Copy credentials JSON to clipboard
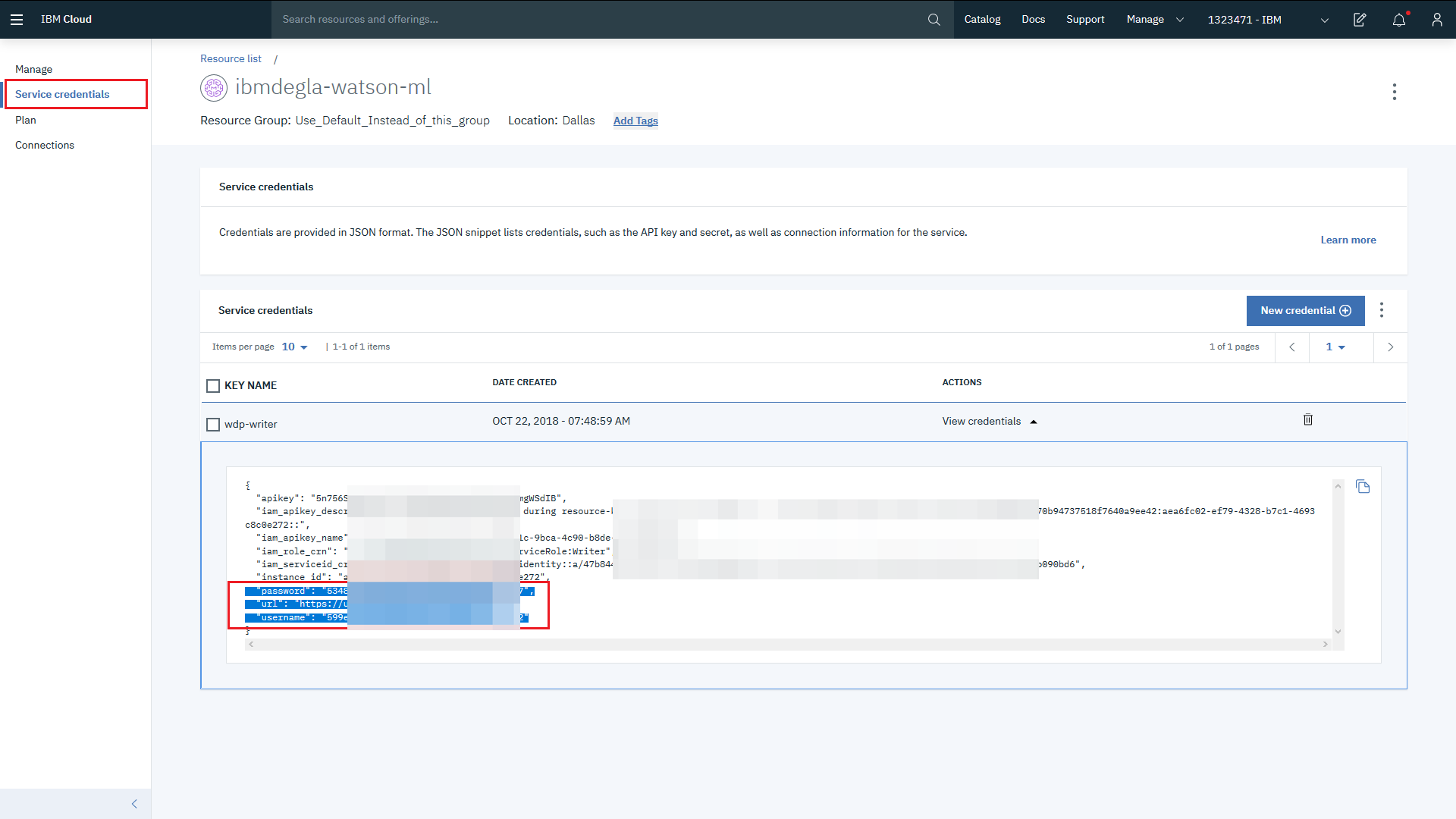This screenshot has width=1456, height=819. pyautogui.click(x=1363, y=487)
